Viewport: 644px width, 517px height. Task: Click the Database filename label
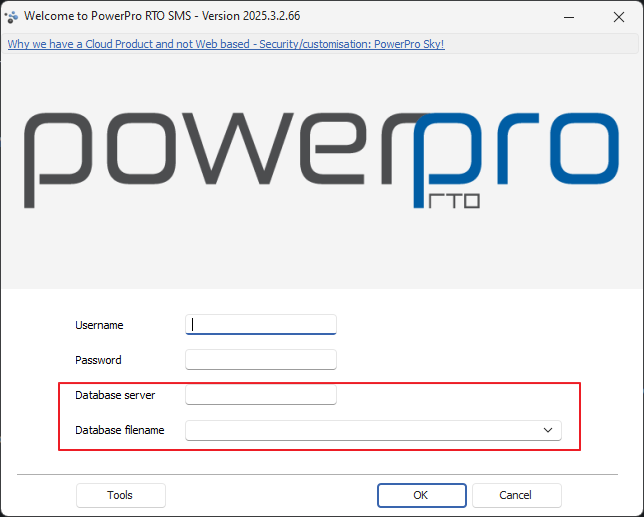pos(120,430)
